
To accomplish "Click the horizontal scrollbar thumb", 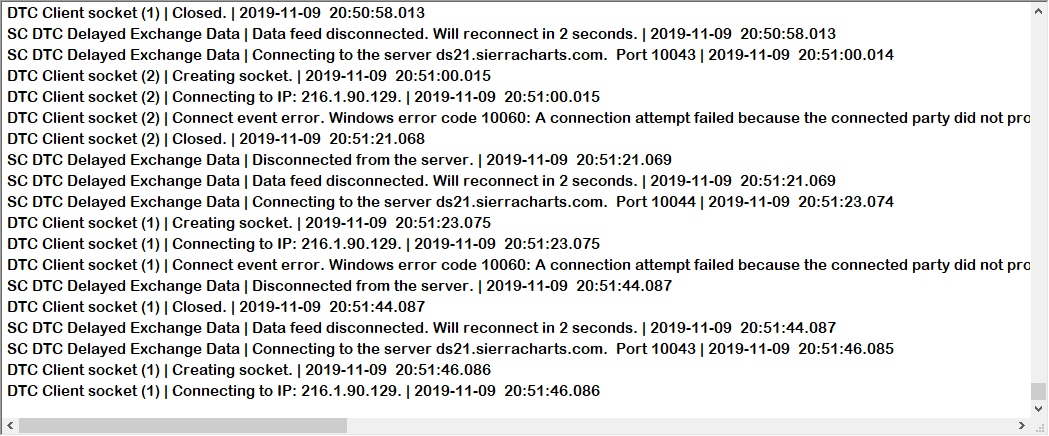I will pos(183,425).
